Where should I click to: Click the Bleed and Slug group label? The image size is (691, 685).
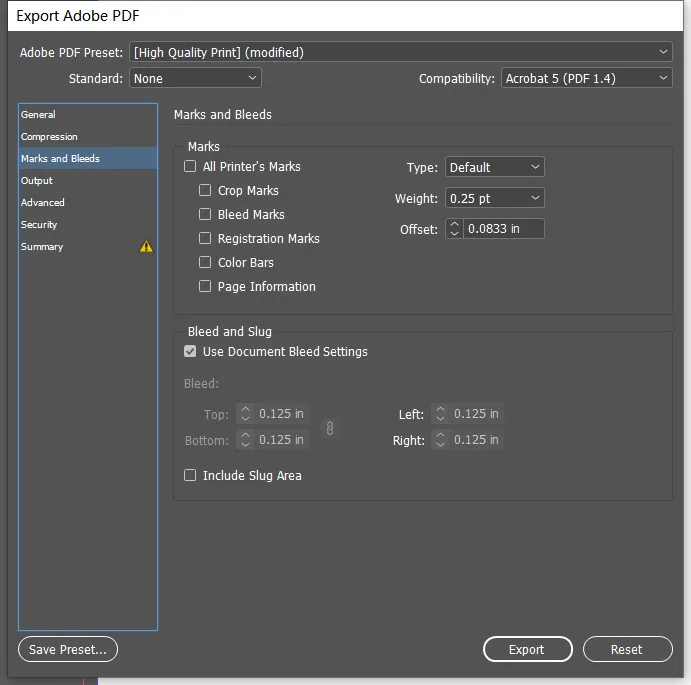230,331
